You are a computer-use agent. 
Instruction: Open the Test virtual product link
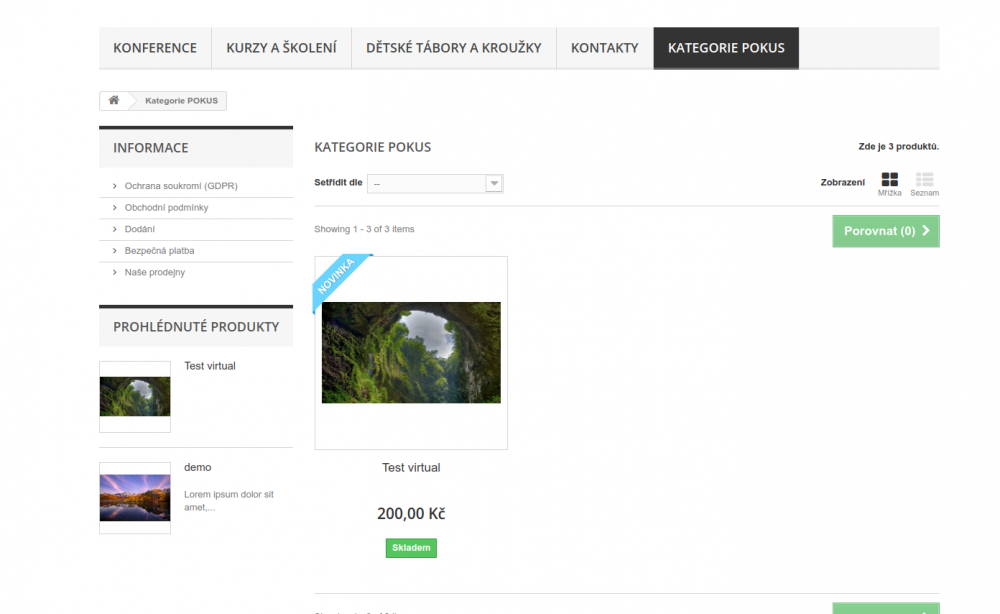click(410, 467)
